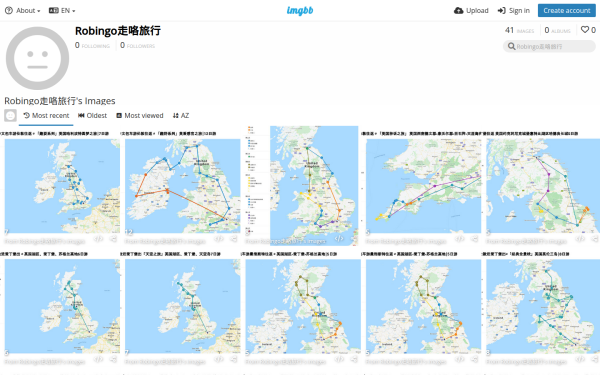Click the small avatar icon beside sort tabs
600x375 pixels.
(x=10, y=115)
